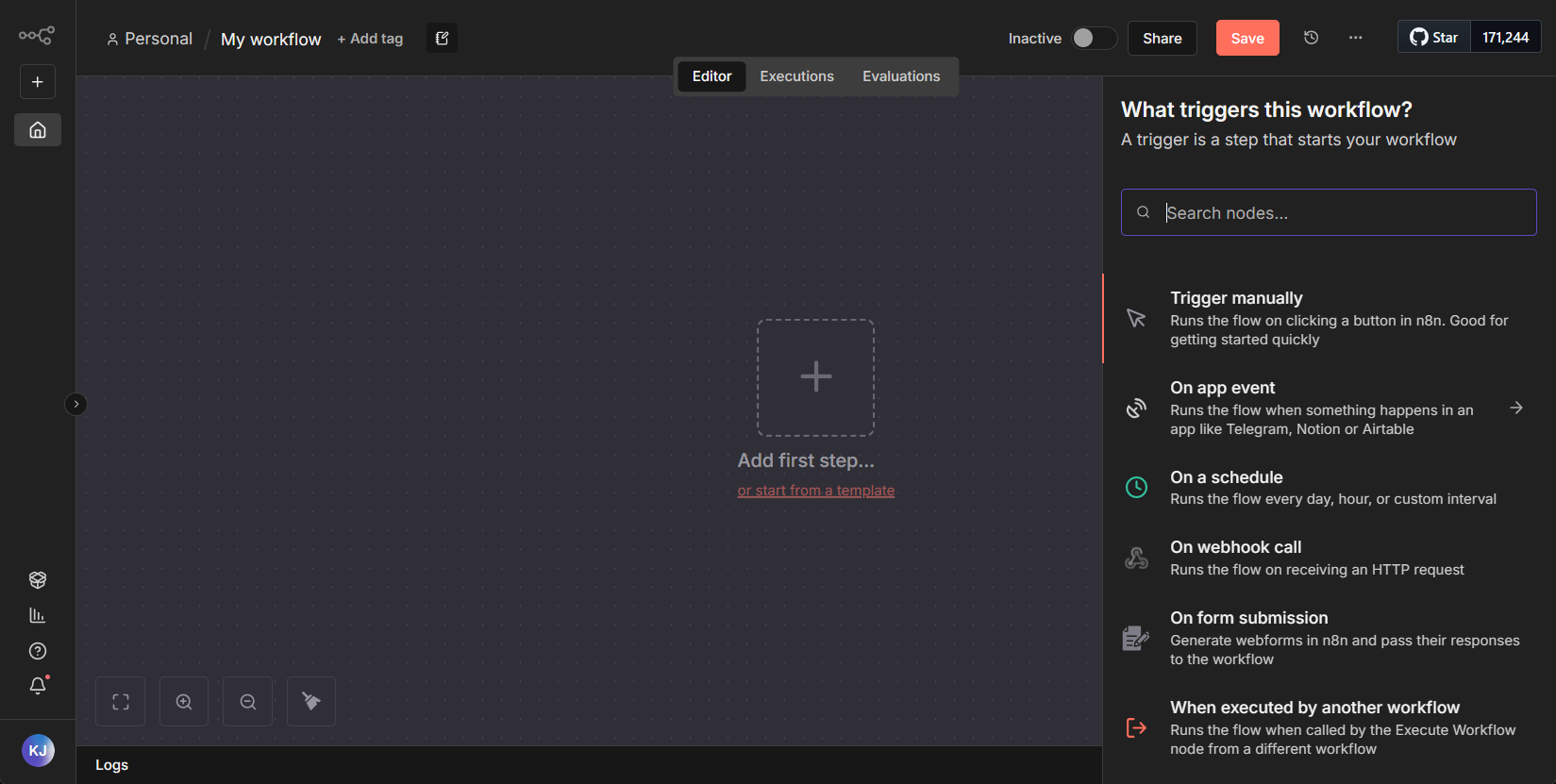Click the n8n logo icon
The image size is (1556, 784).
point(37,36)
